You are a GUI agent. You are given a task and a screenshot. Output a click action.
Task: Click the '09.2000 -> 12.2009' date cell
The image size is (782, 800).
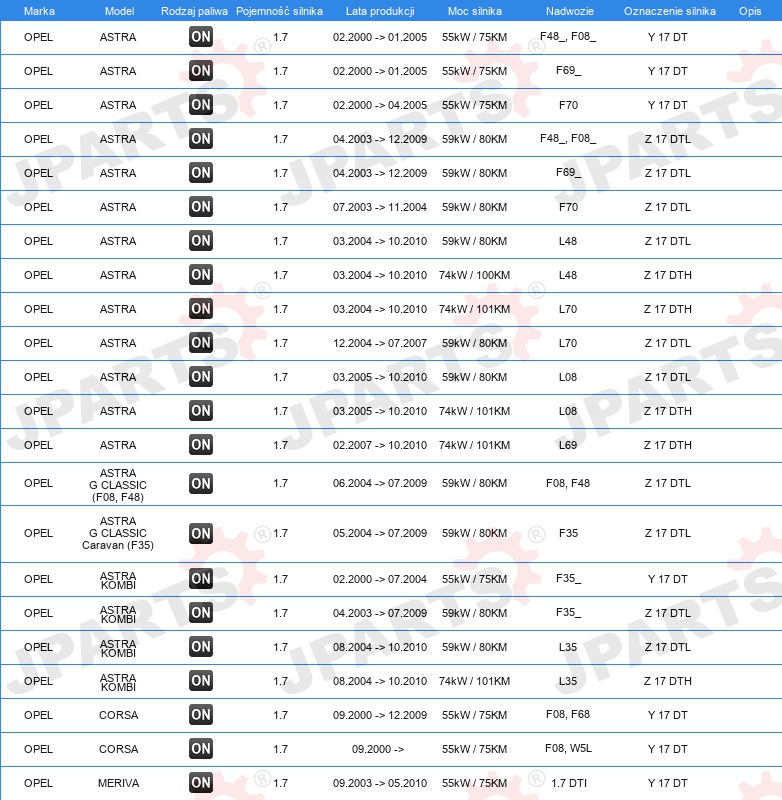(x=380, y=715)
